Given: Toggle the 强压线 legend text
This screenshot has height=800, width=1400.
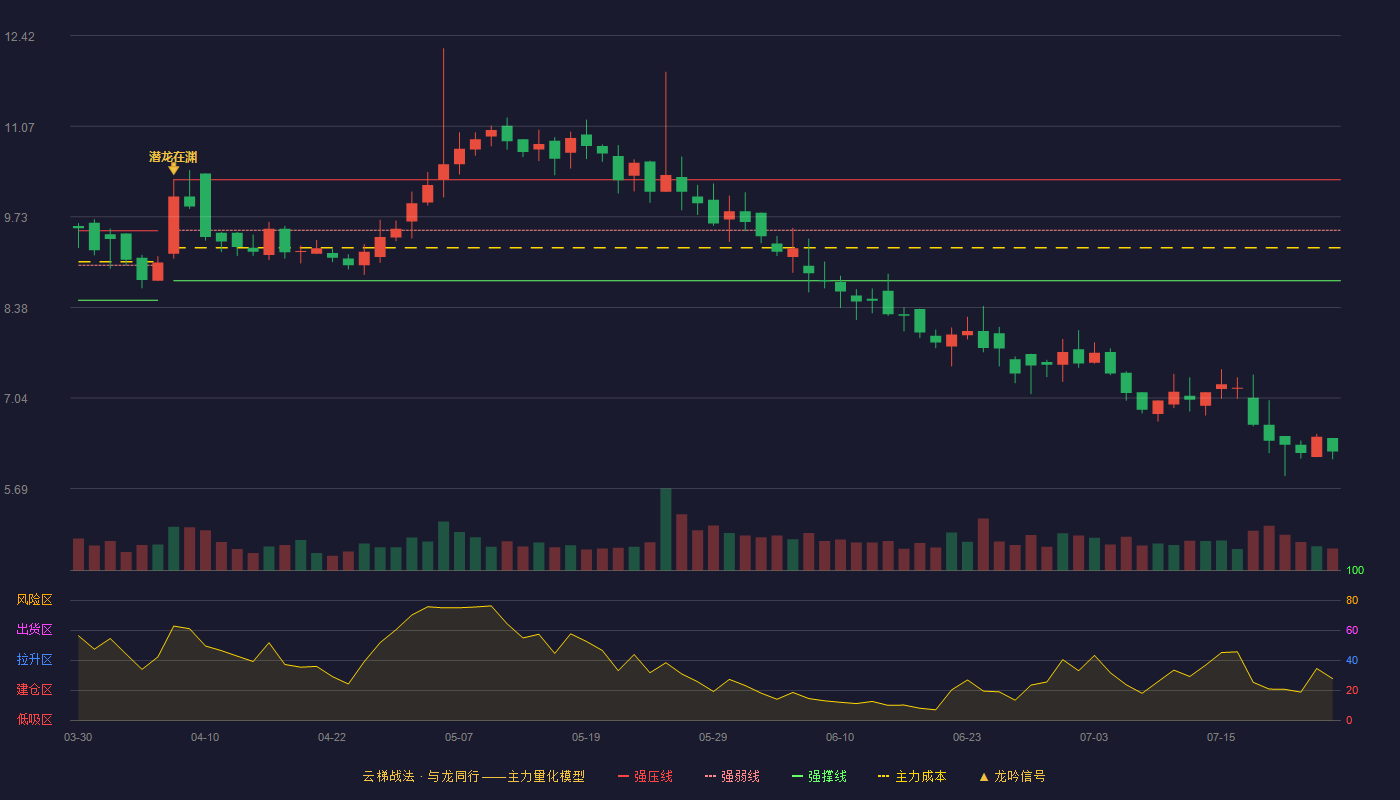Looking at the screenshot, I should [653, 776].
